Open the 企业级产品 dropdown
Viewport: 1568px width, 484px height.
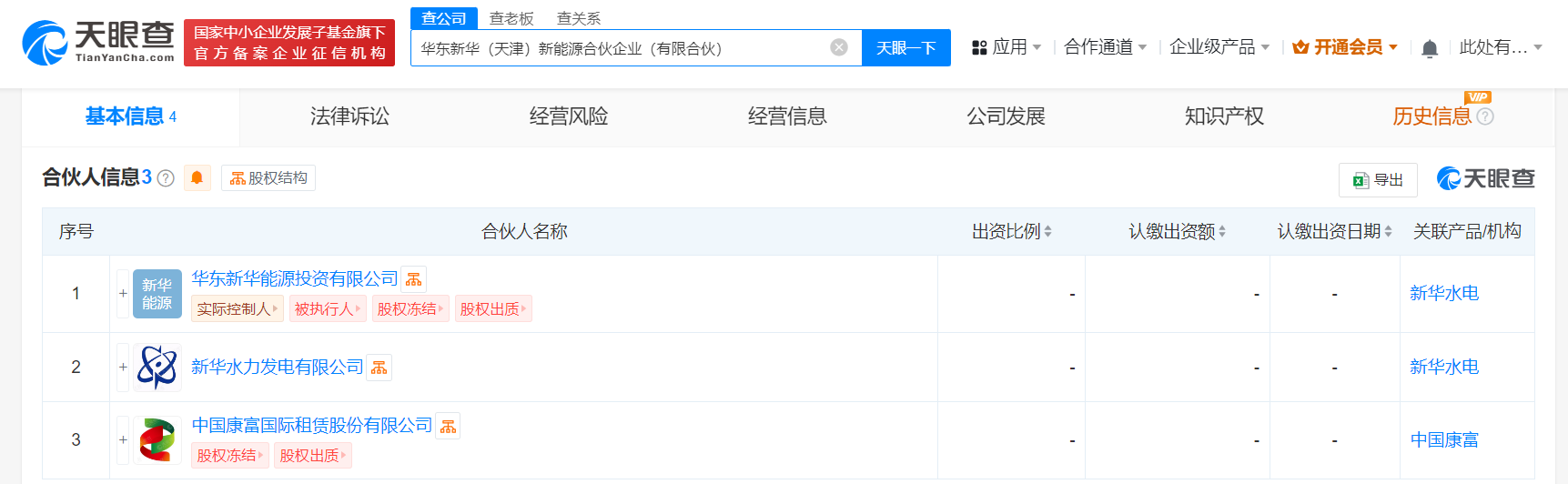[1219, 47]
